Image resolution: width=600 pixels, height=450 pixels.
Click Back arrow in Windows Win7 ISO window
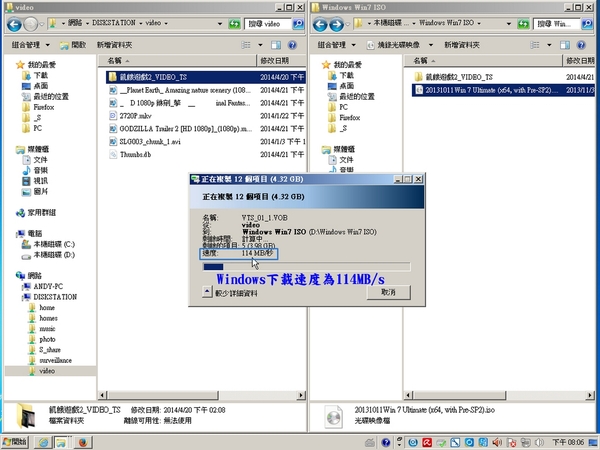320,24
